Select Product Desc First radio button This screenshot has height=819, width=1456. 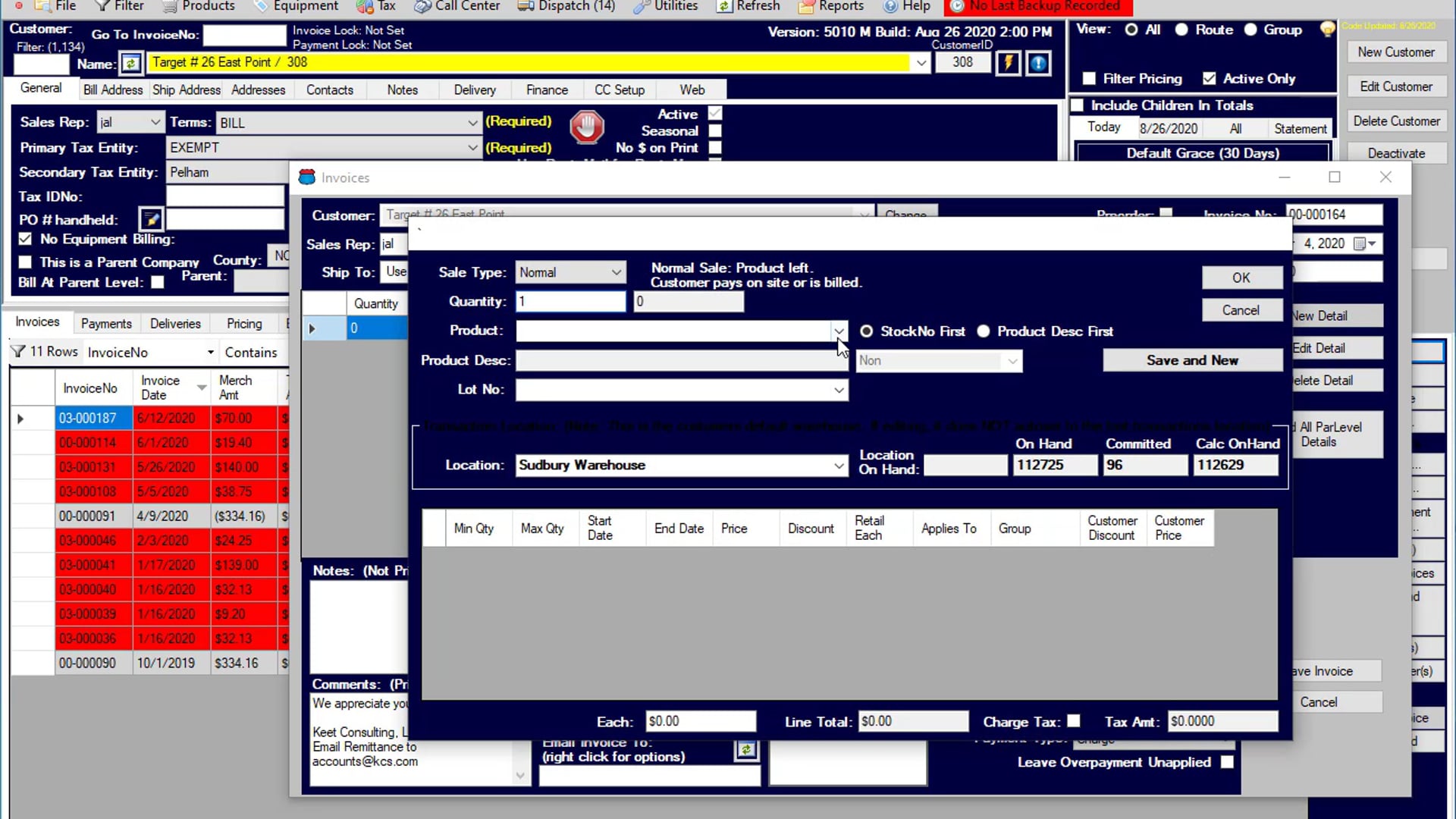[x=984, y=331]
